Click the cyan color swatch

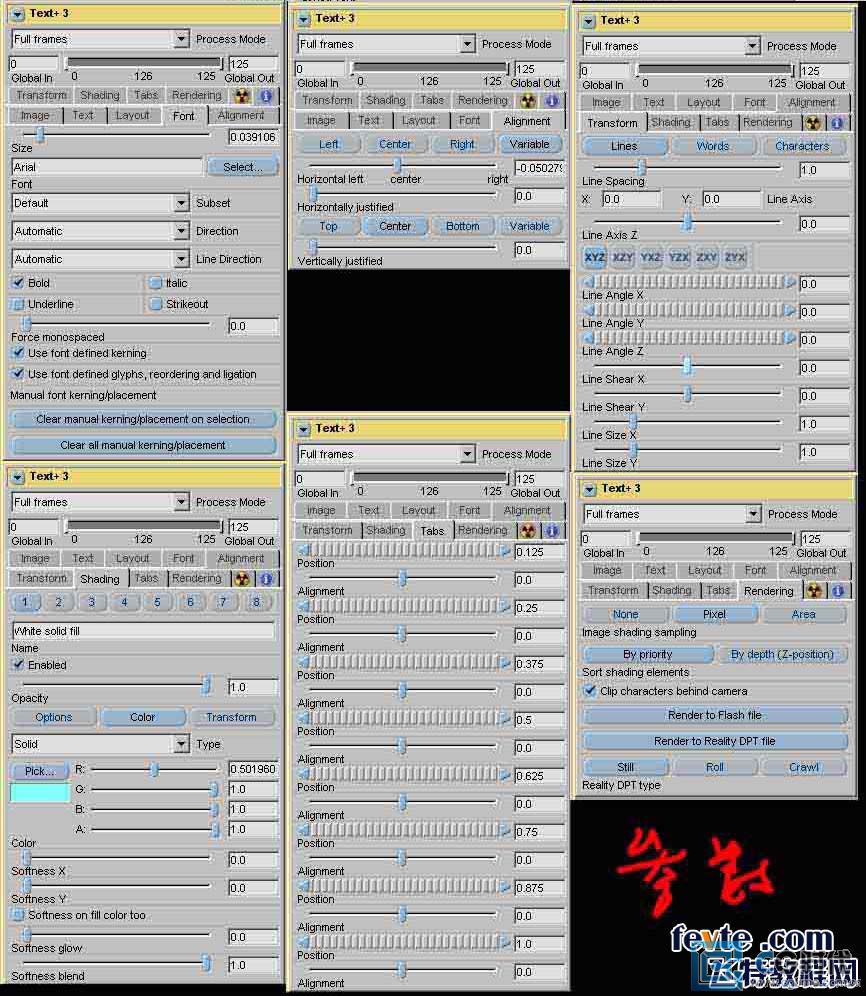(39, 792)
